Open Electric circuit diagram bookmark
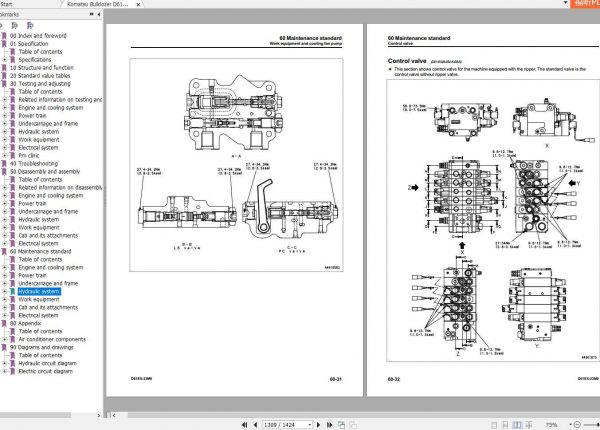 click(x=46, y=371)
